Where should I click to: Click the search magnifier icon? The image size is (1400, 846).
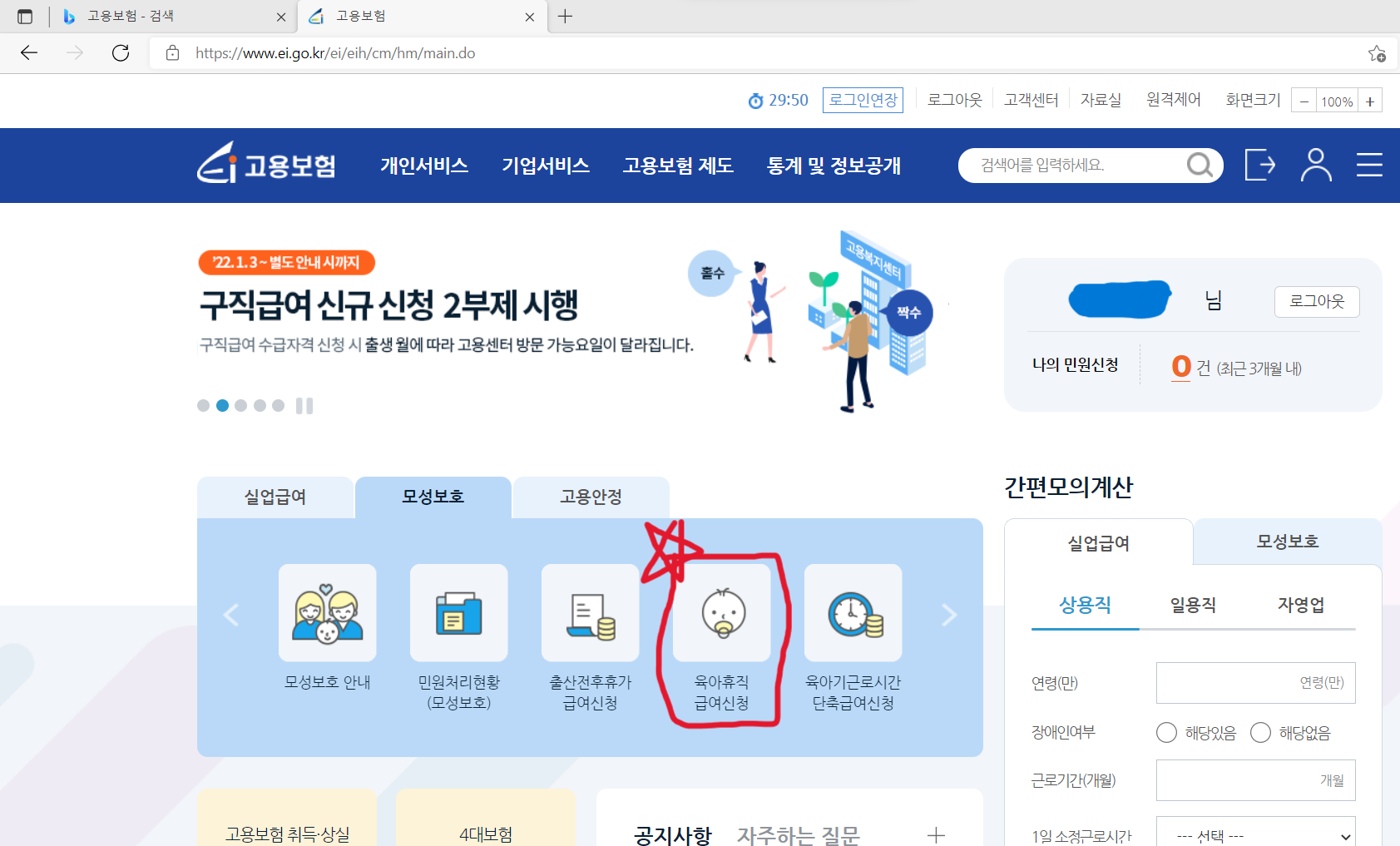(x=1199, y=165)
